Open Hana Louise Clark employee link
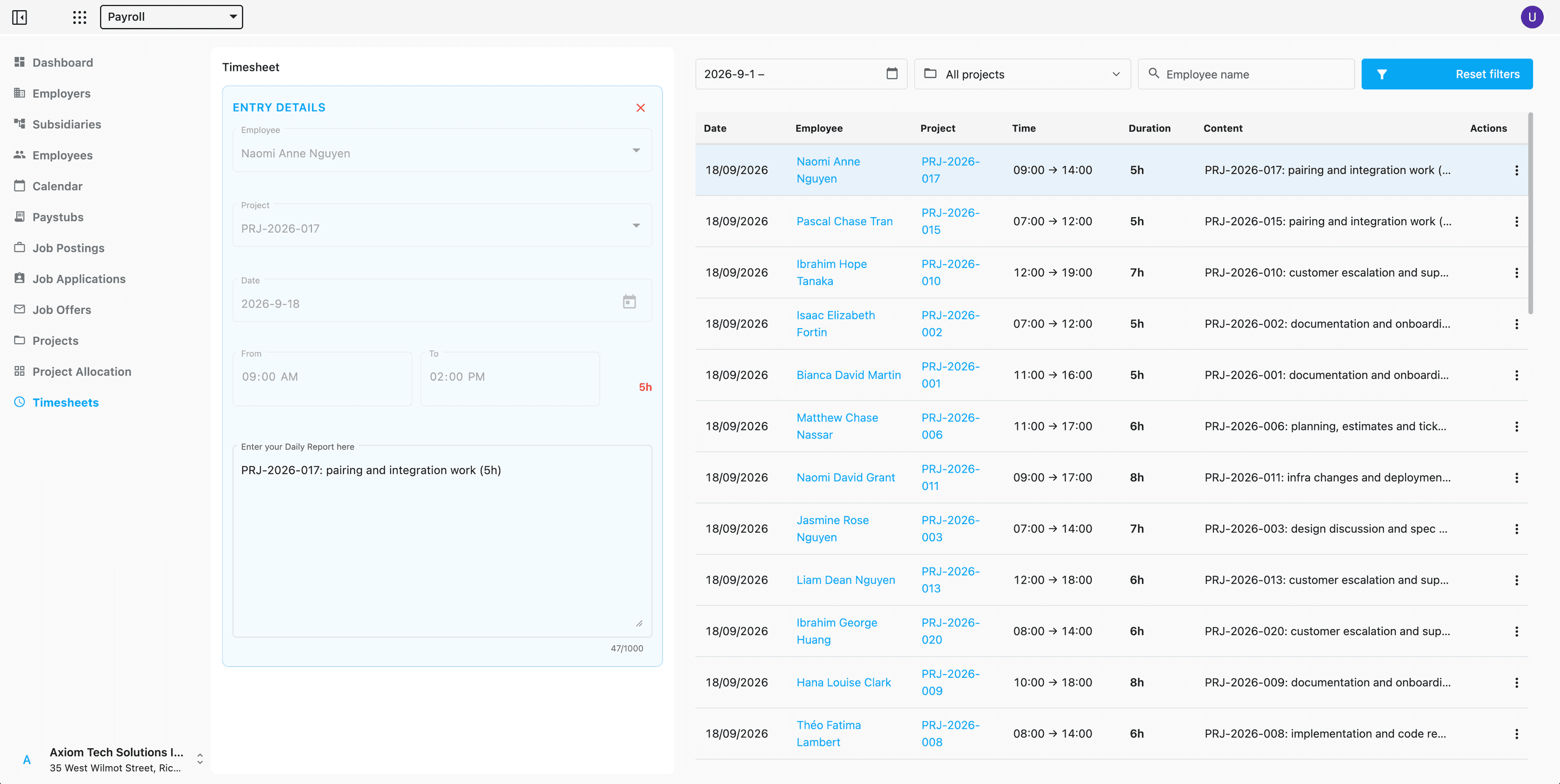The height and width of the screenshot is (784, 1560). click(x=843, y=682)
